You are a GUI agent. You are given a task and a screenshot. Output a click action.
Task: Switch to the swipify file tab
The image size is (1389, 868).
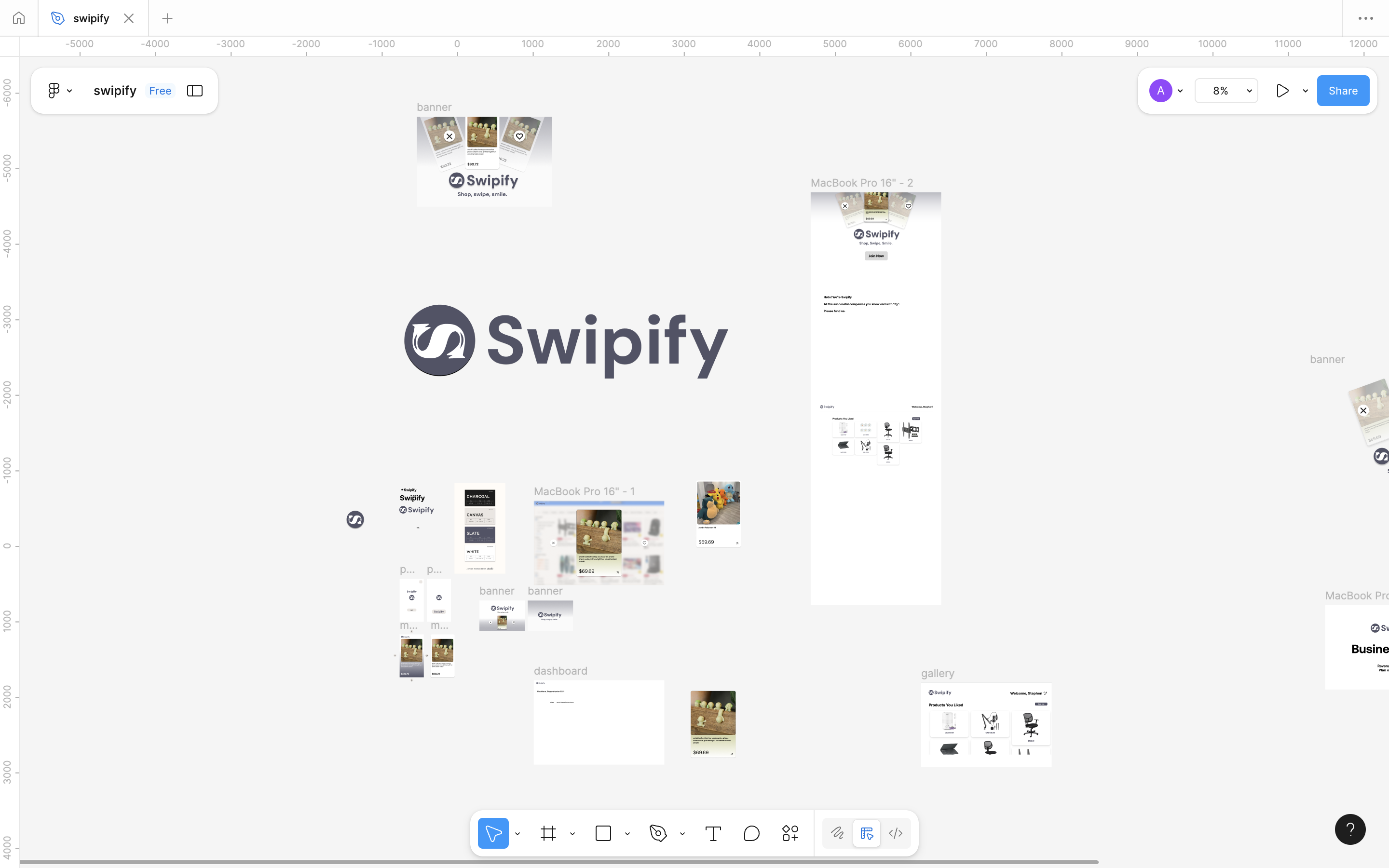tap(91, 18)
